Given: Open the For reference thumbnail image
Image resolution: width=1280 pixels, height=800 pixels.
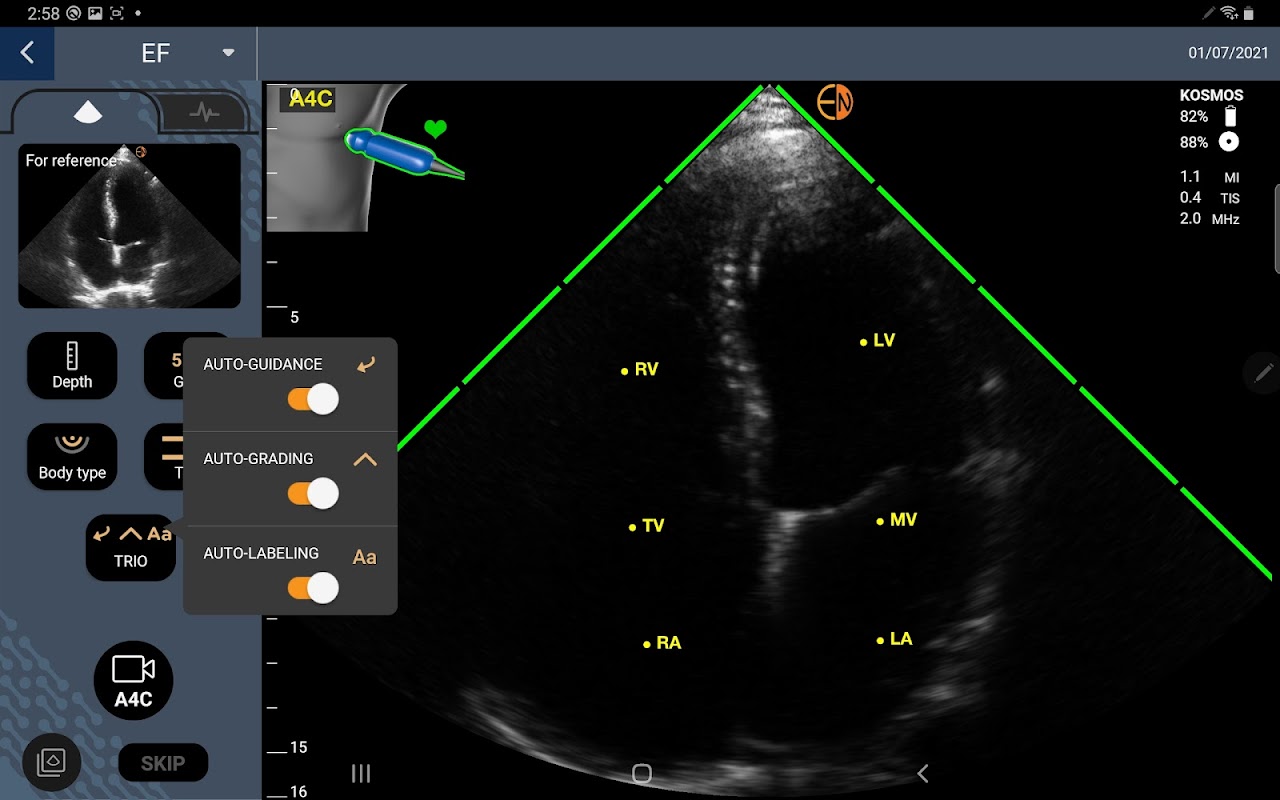Looking at the screenshot, I should [x=129, y=225].
